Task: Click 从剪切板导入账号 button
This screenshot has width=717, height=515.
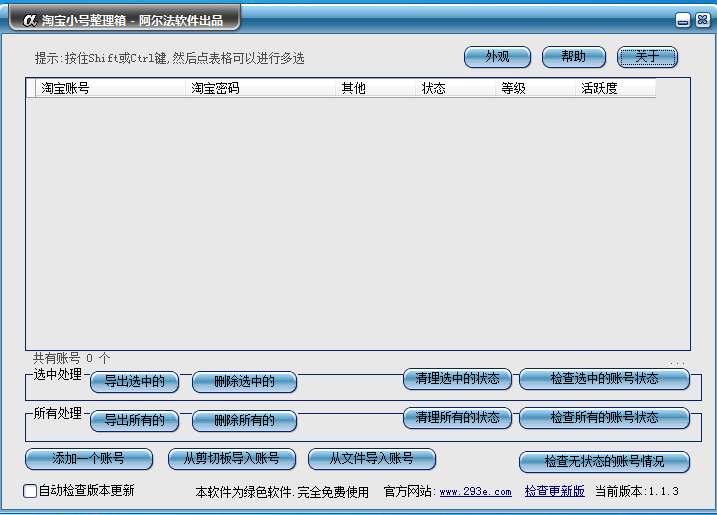Action: pos(232,459)
